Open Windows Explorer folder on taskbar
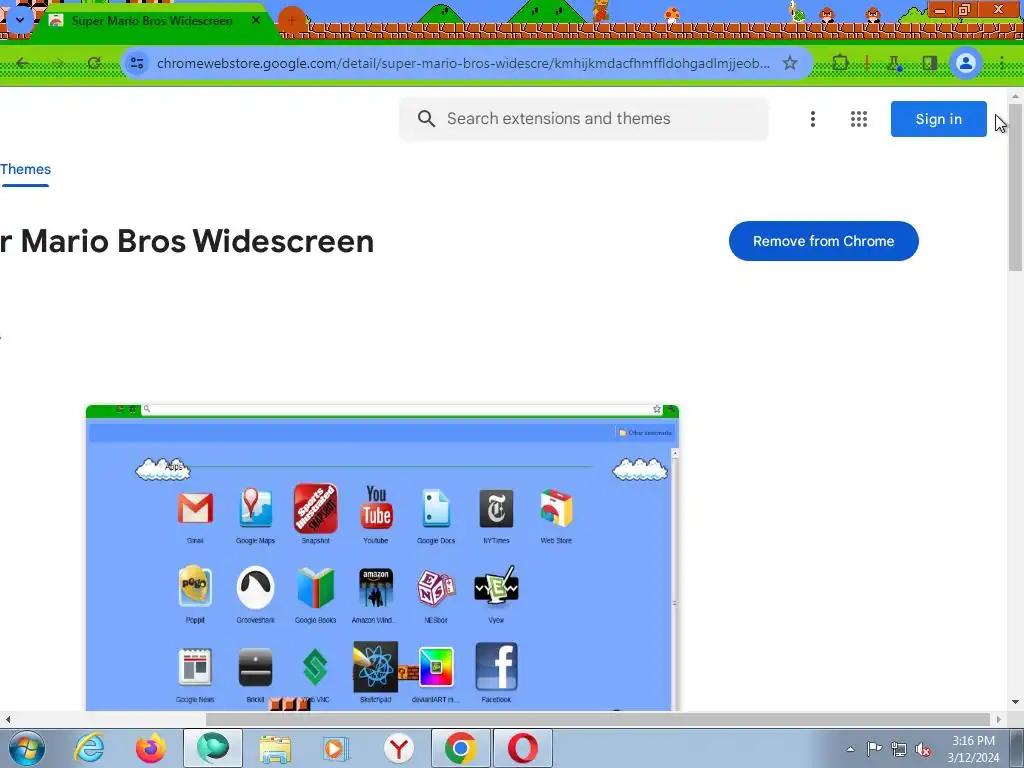 (x=275, y=748)
